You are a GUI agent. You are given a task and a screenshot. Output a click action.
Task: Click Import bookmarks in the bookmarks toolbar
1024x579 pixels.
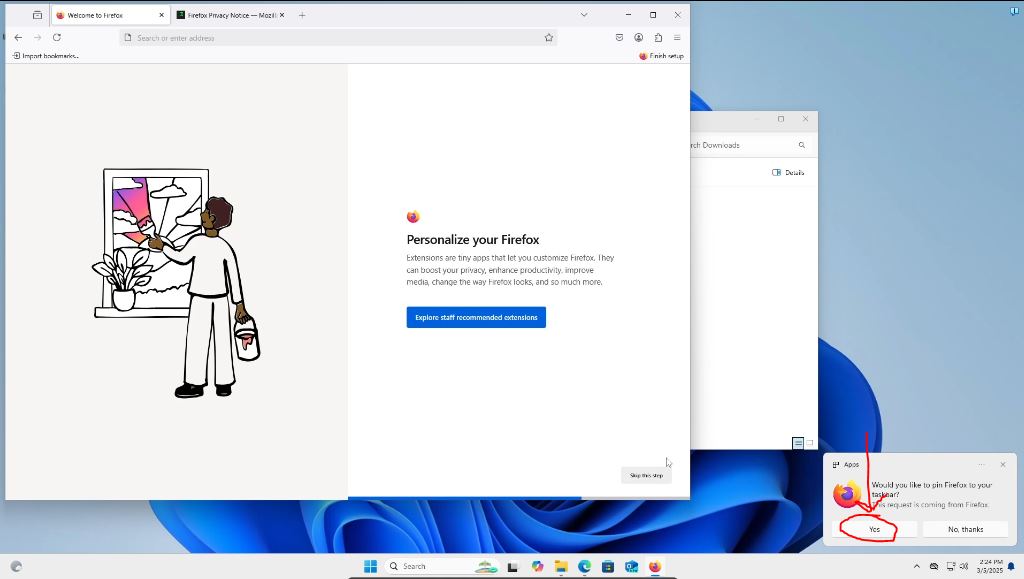[45, 56]
